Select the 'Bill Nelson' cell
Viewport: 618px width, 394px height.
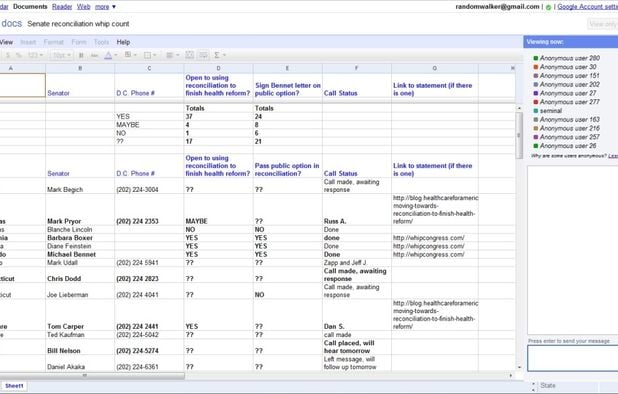tap(80, 347)
